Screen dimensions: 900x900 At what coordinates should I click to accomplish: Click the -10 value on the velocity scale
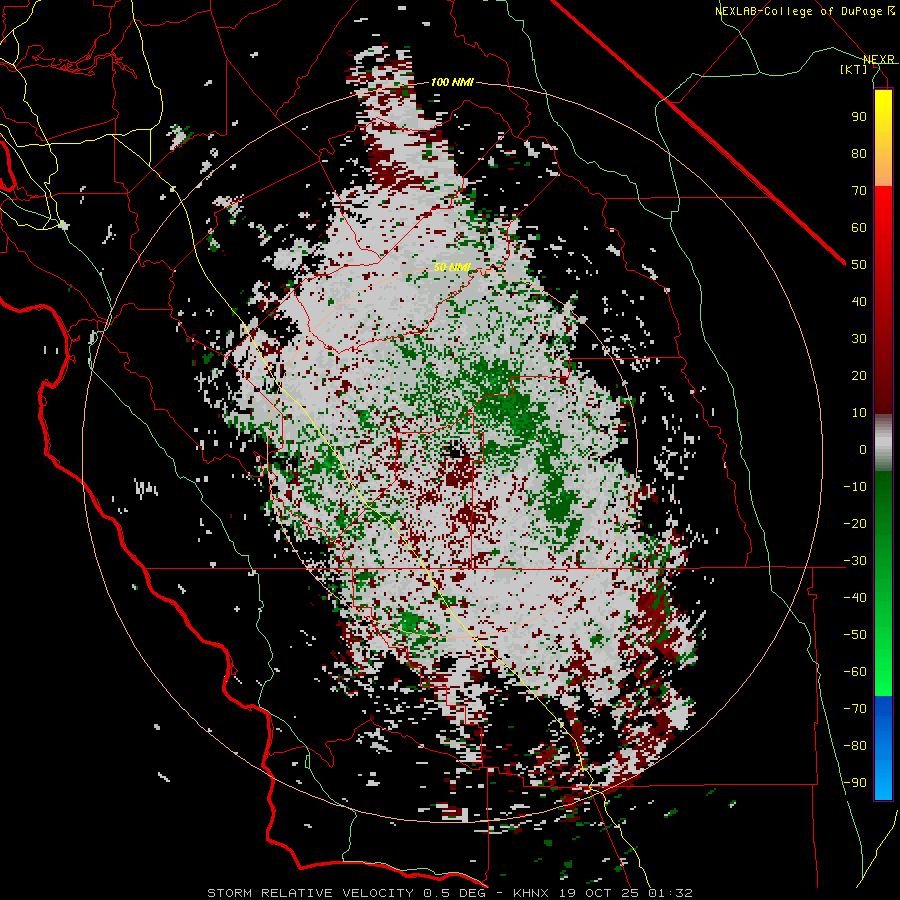(x=855, y=487)
